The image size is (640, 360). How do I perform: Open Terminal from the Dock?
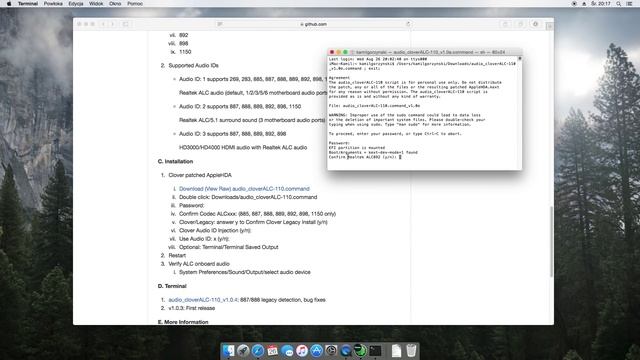(x=375, y=351)
